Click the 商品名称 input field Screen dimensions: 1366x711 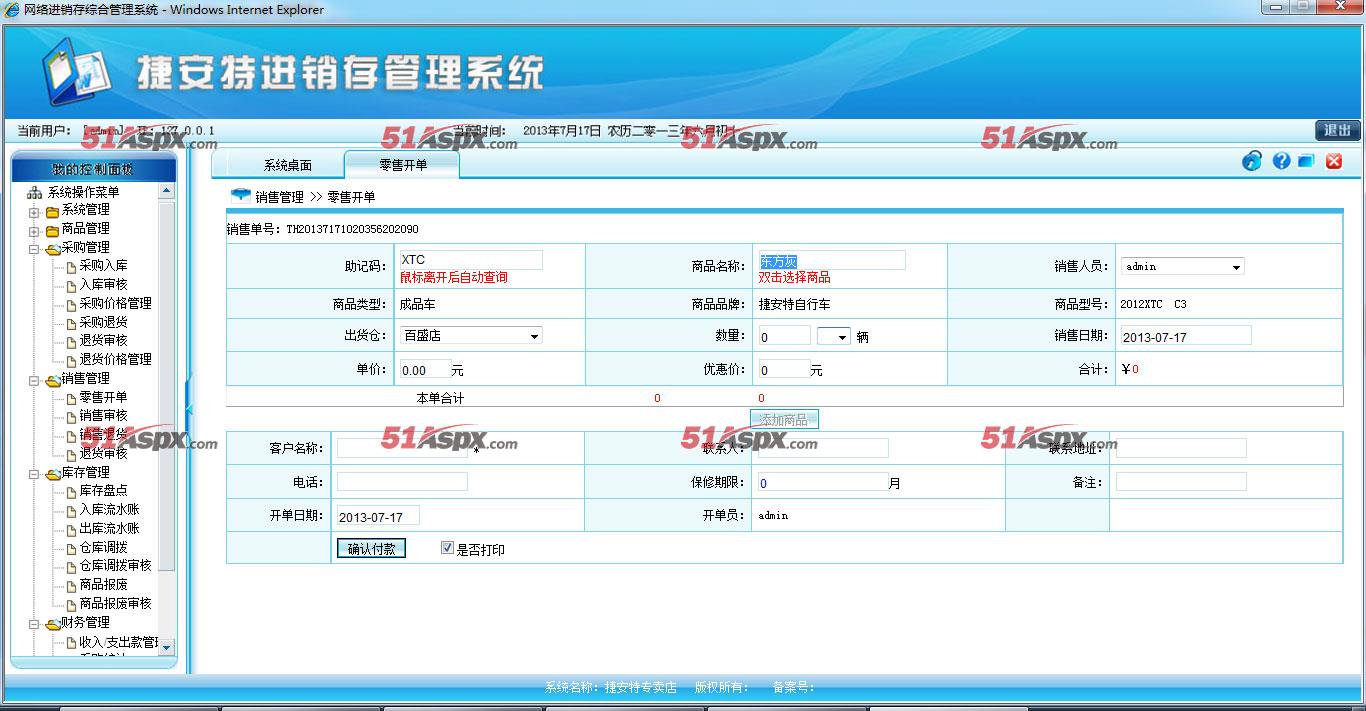coord(832,260)
